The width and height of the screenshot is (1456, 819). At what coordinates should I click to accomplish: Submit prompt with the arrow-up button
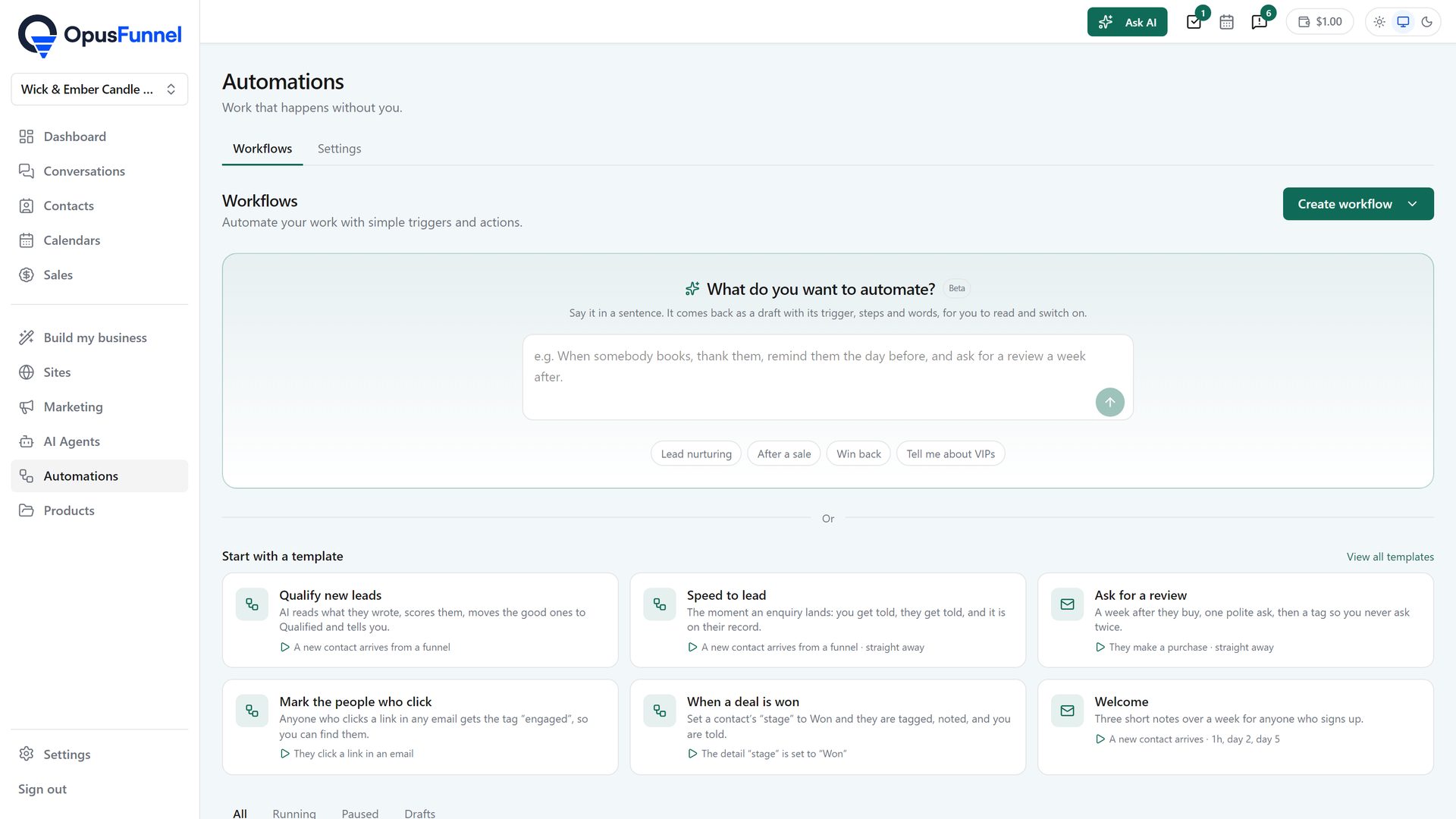(x=1109, y=402)
